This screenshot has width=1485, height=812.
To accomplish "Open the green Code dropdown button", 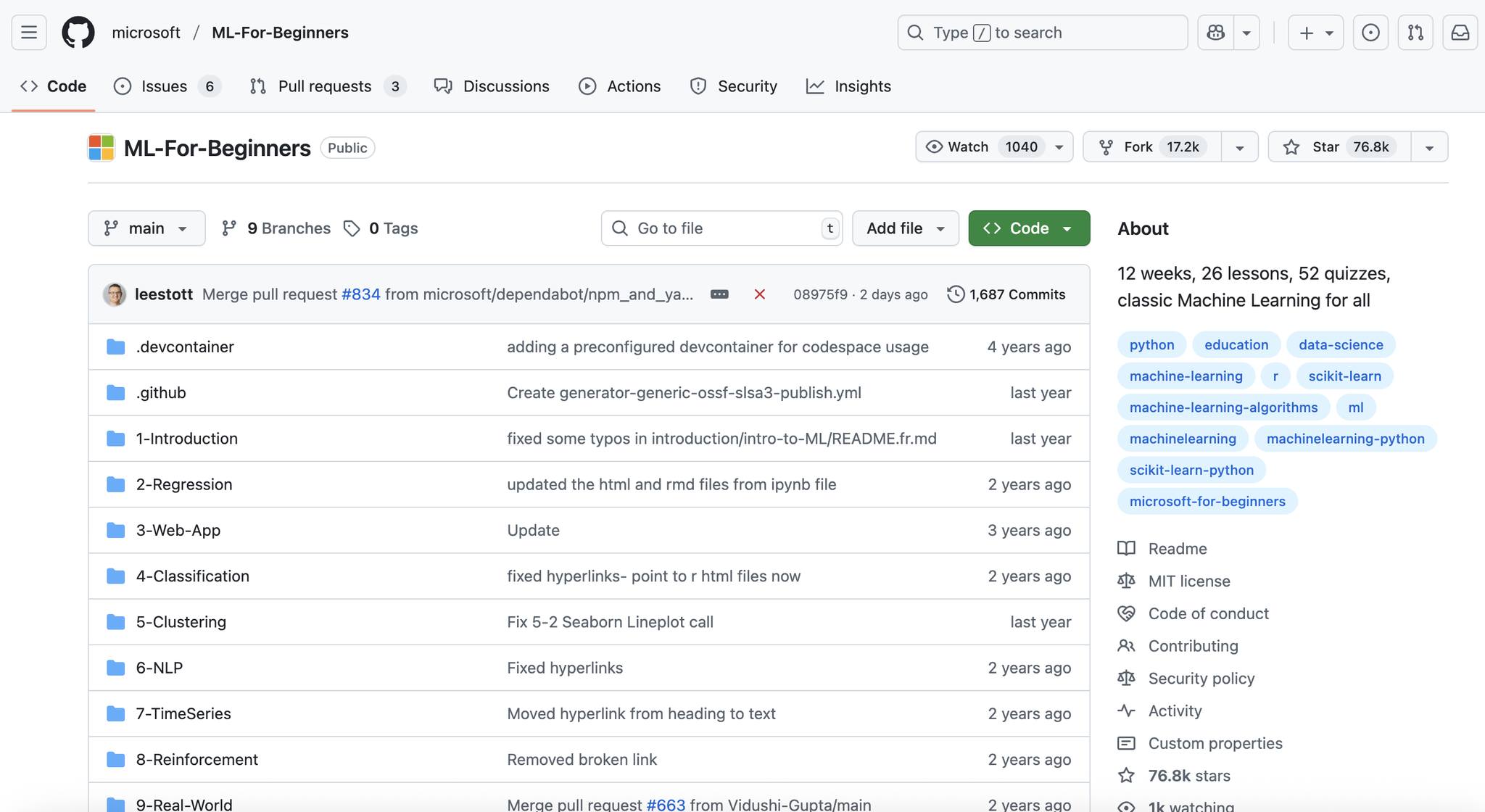I will pos(1029,228).
